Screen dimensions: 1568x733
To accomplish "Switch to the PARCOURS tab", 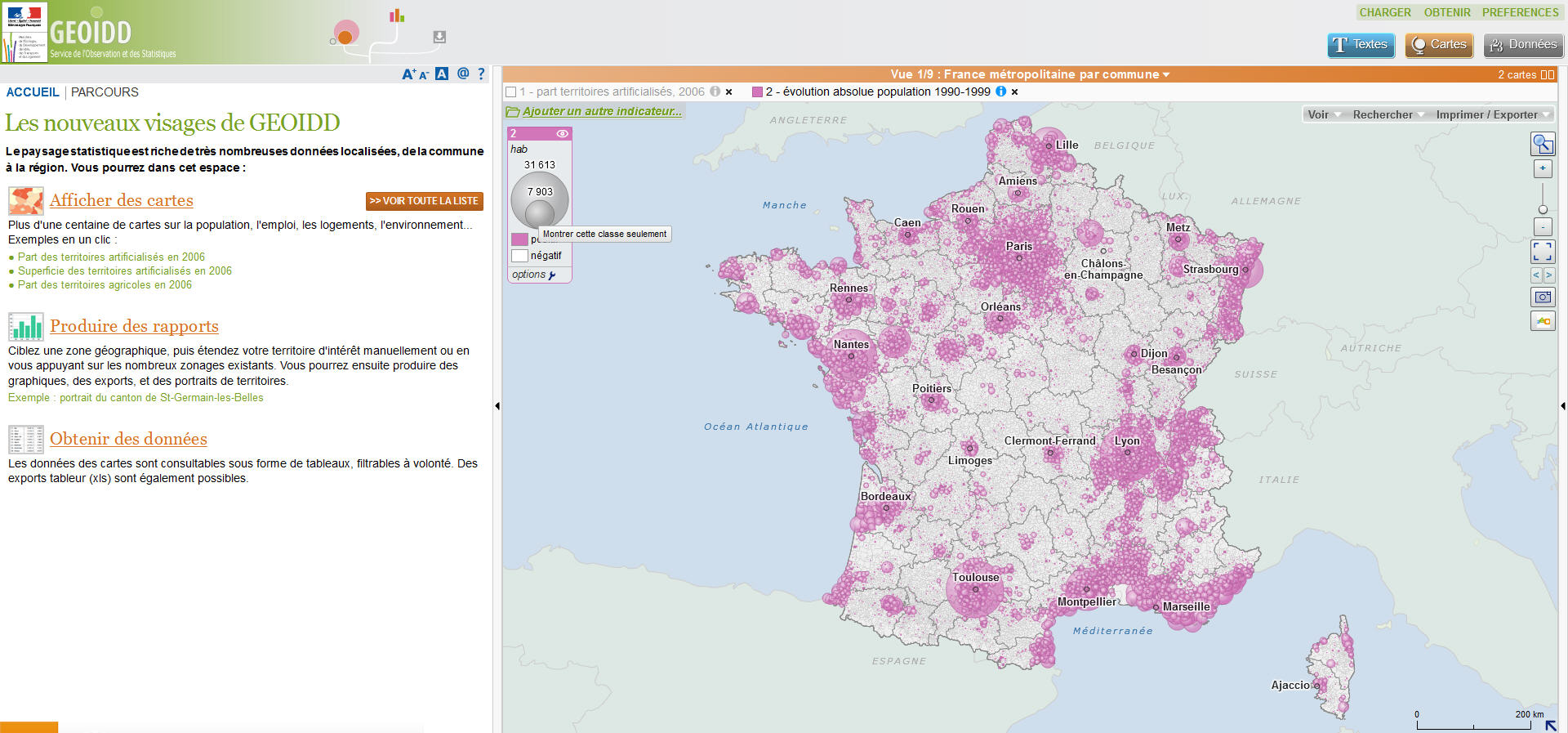I will (x=105, y=92).
